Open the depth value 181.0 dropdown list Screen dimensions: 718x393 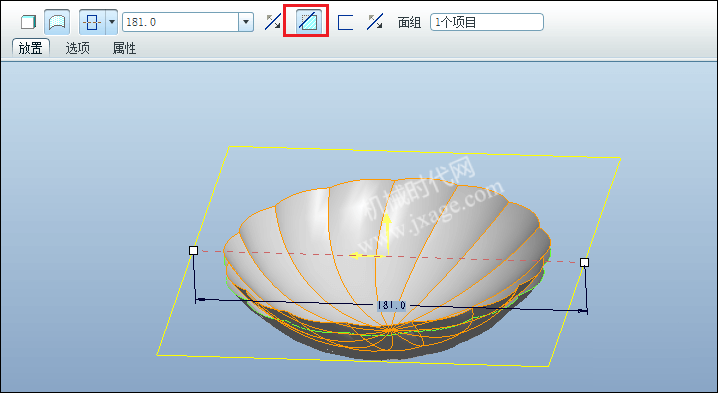[x=246, y=22]
